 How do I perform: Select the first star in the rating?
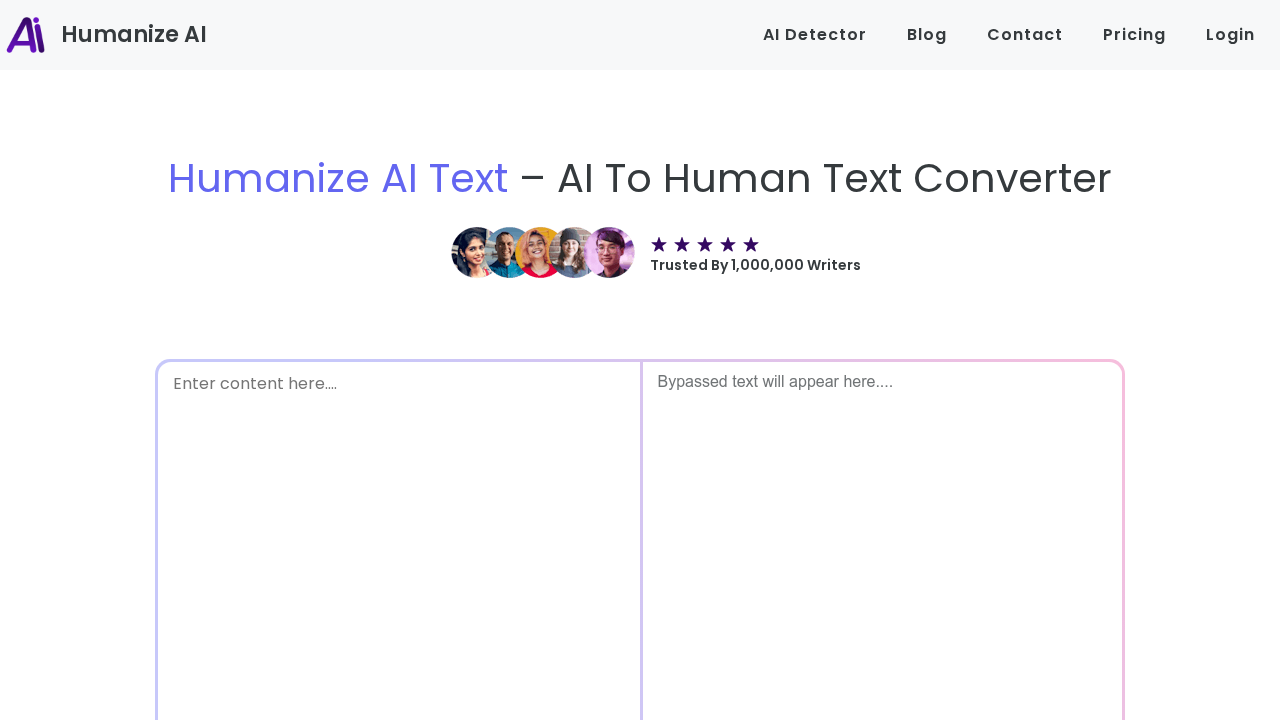tap(659, 242)
